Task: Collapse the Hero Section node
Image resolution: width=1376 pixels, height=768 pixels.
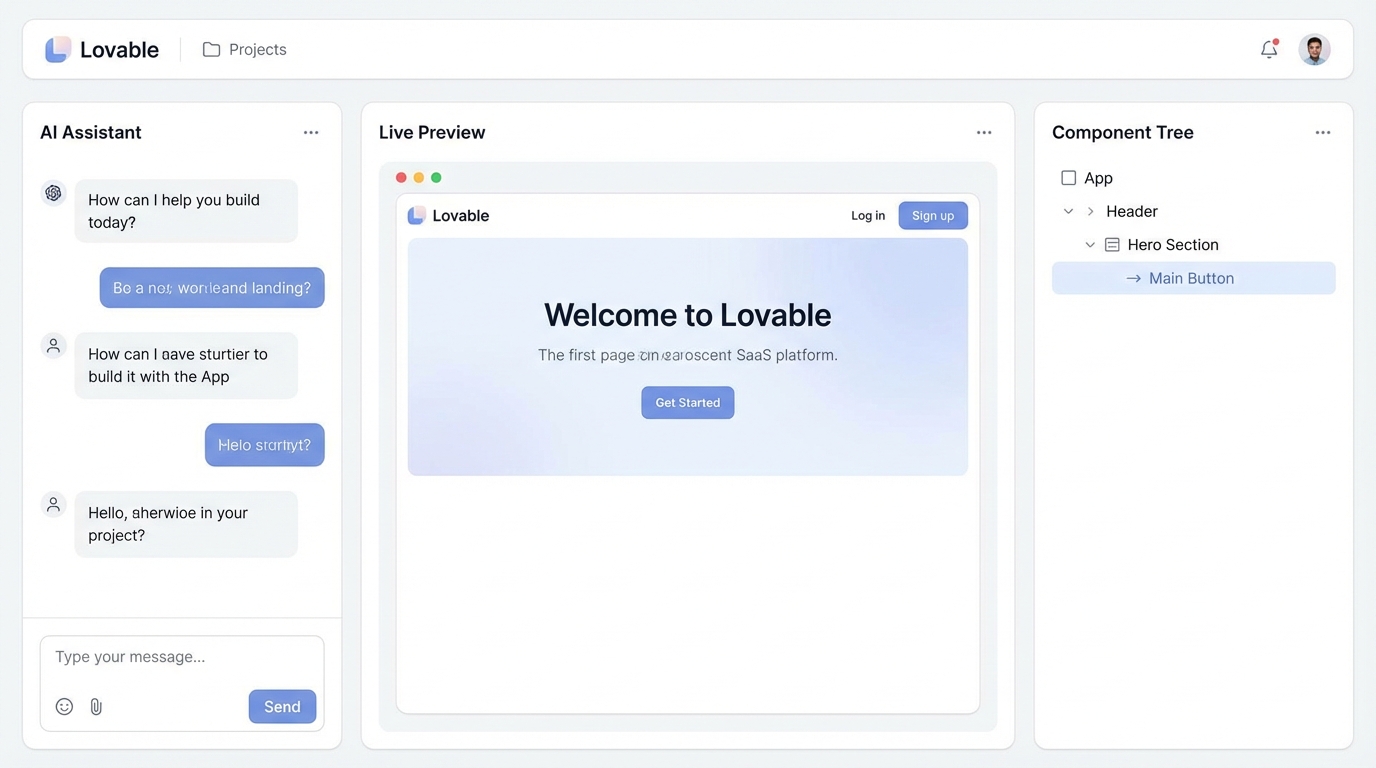Action: [x=1090, y=244]
